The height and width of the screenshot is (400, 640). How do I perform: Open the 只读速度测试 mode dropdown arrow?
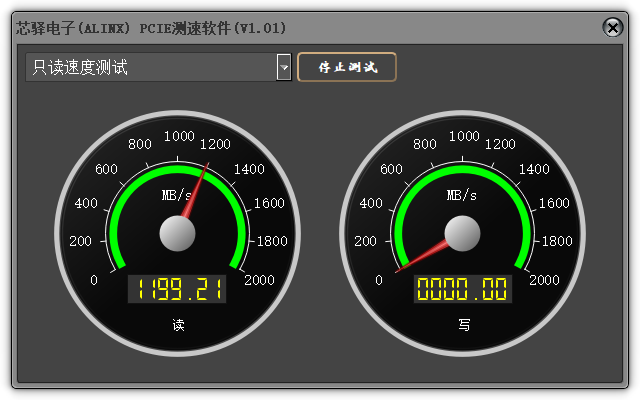tap(284, 67)
